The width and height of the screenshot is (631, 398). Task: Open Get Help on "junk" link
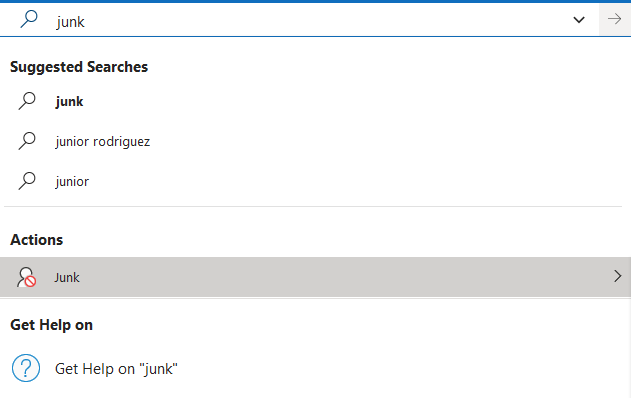[116, 369]
